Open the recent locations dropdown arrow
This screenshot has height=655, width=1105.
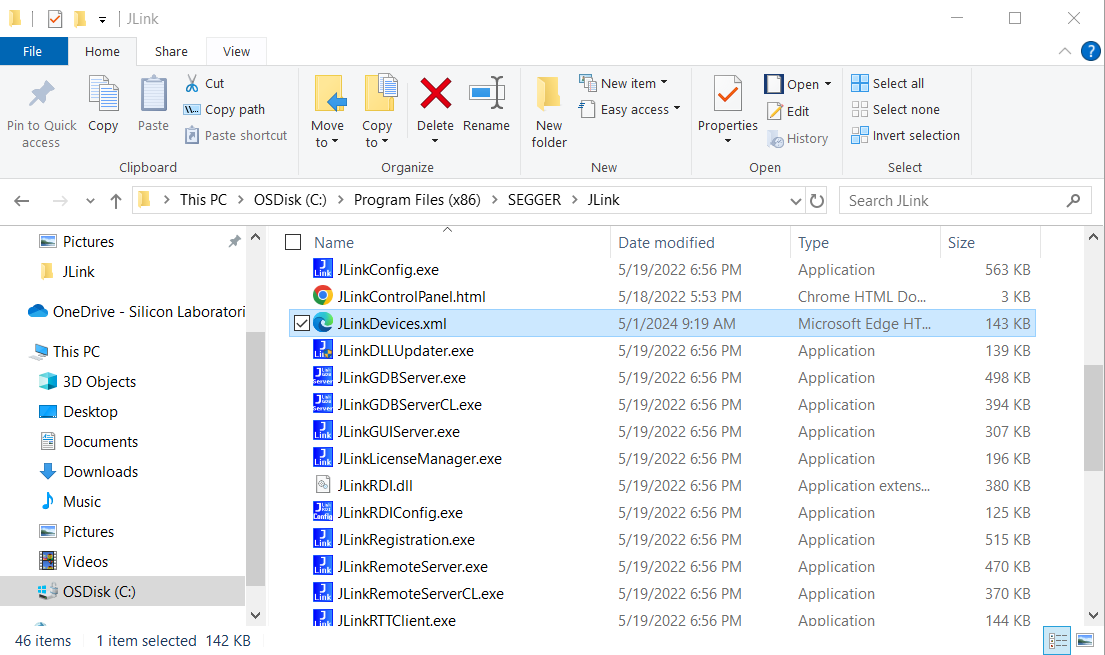(90, 201)
